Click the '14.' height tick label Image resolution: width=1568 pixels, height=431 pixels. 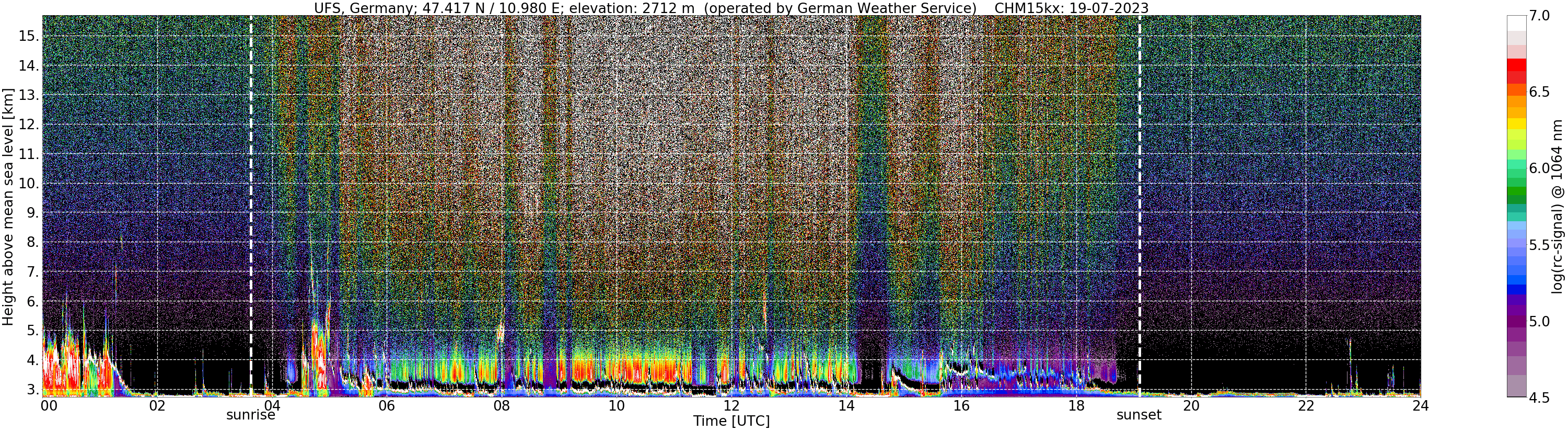point(29,65)
